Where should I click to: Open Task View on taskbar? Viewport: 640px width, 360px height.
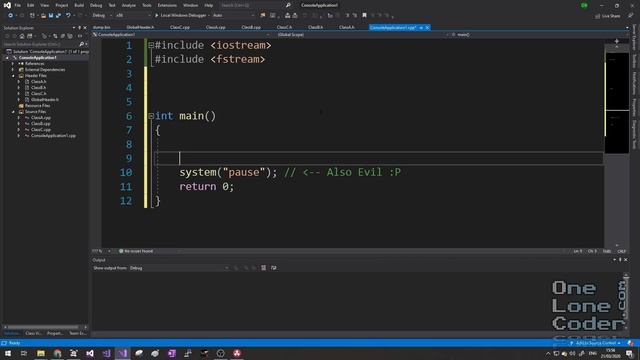click(x=24, y=353)
